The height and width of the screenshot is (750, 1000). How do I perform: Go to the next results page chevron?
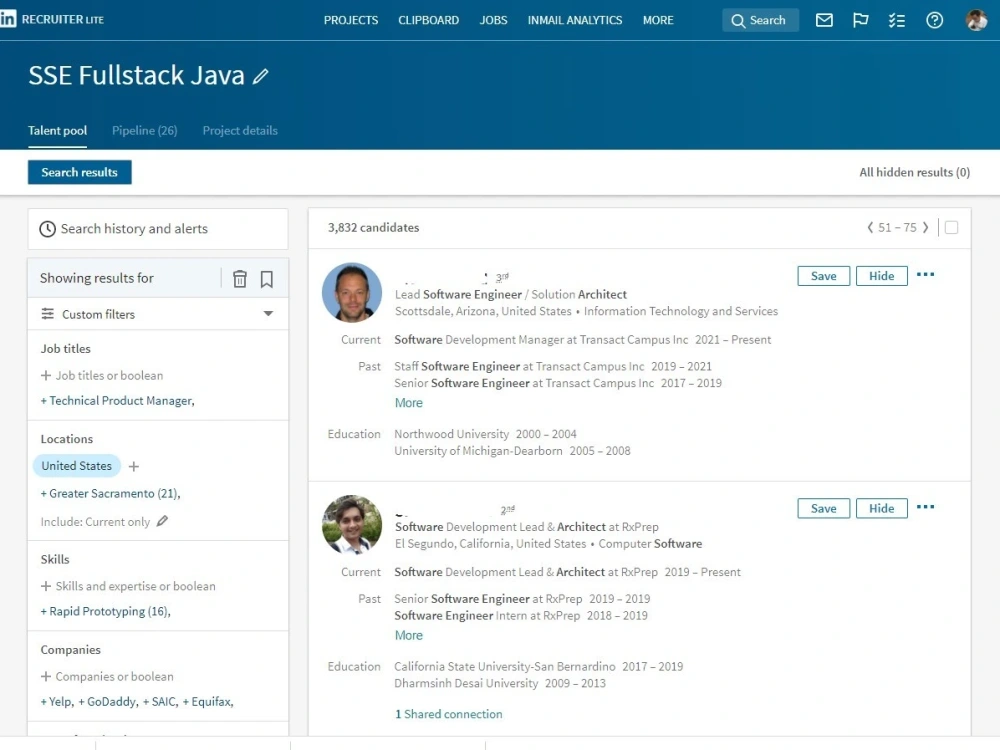[x=925, y=227]
